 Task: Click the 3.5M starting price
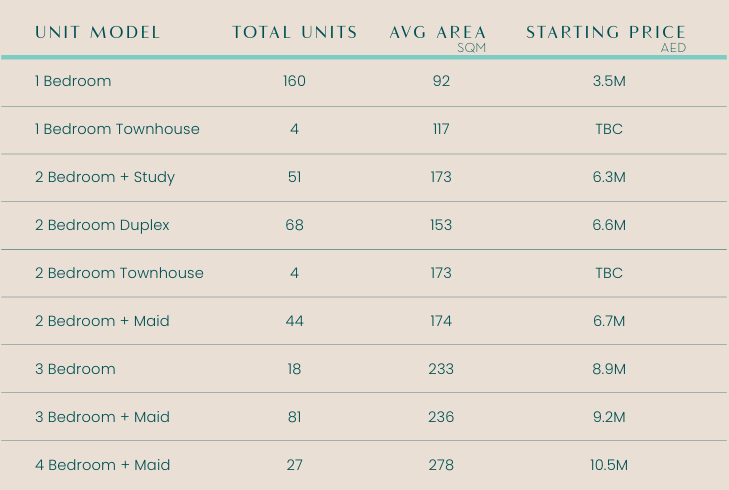[x=608, y=81]
